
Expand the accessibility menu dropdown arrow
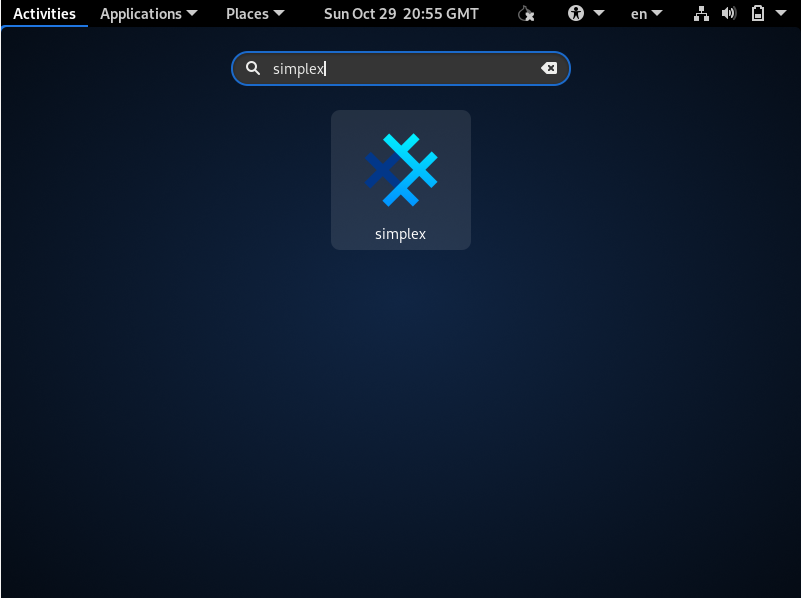pos(599,13)
